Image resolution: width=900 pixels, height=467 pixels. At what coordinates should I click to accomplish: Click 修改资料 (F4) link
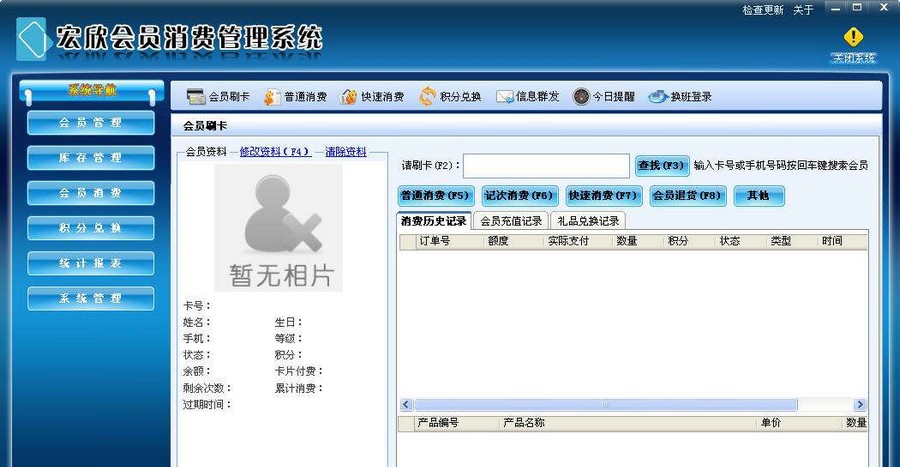tap(275, 151)
